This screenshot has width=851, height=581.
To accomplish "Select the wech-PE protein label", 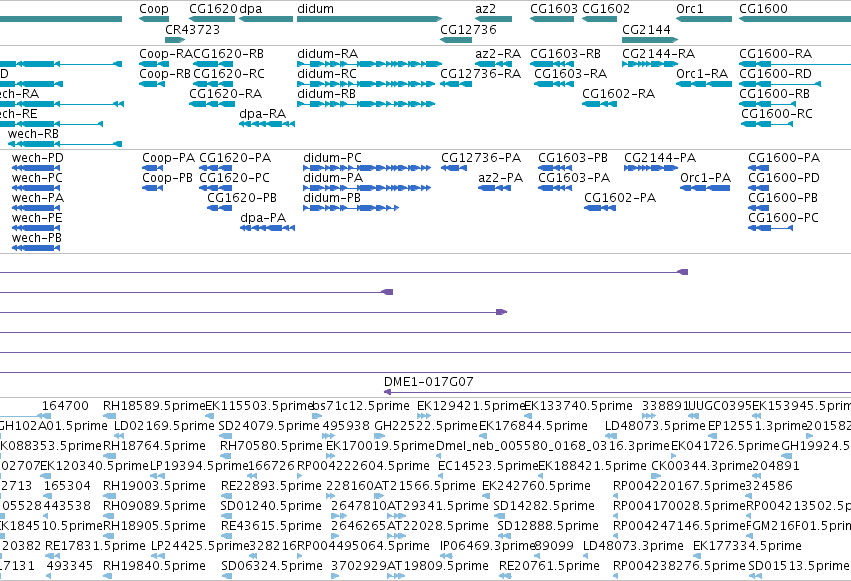I will pos(37,218).
